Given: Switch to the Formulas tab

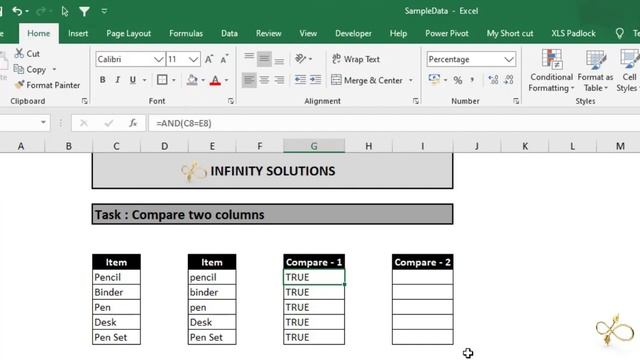Looking at the screenshot, I should pyautogui.click(x=186, y=33).
